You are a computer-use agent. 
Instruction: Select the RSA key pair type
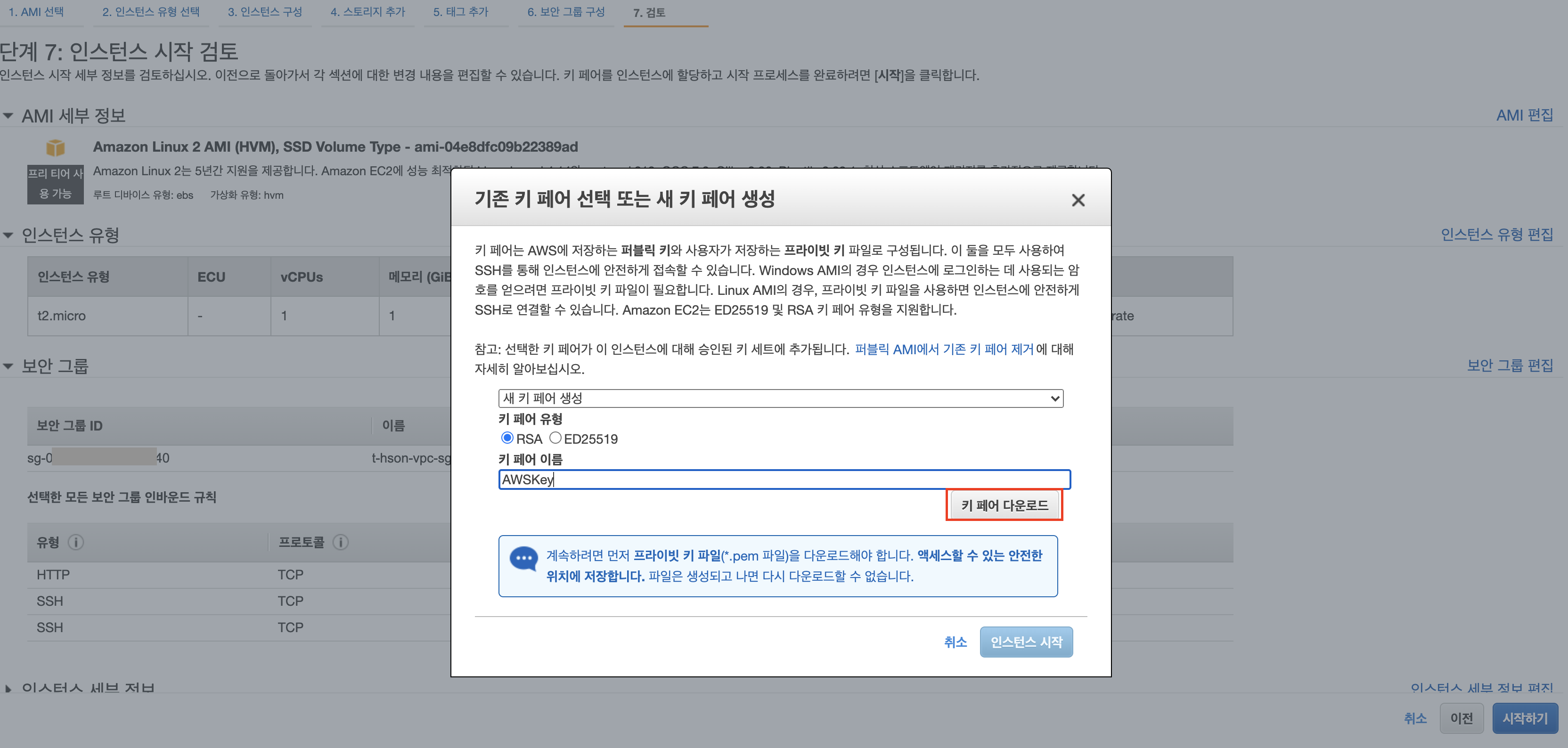click(507, 438)
